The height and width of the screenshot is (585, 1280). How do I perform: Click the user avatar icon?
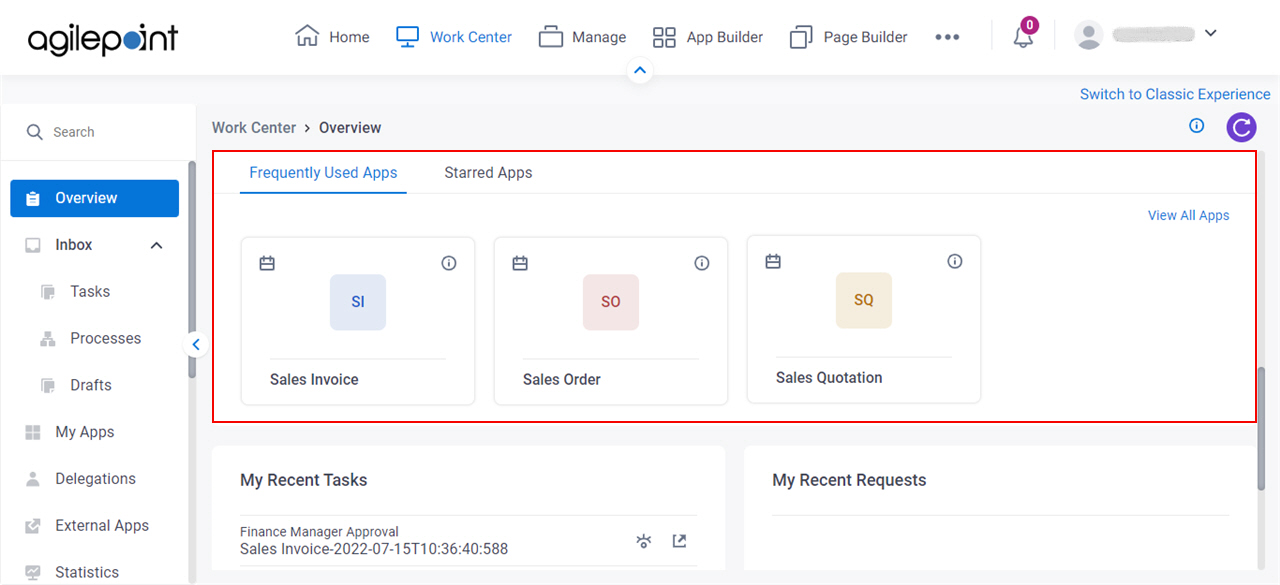click(x=1088, y=35)
